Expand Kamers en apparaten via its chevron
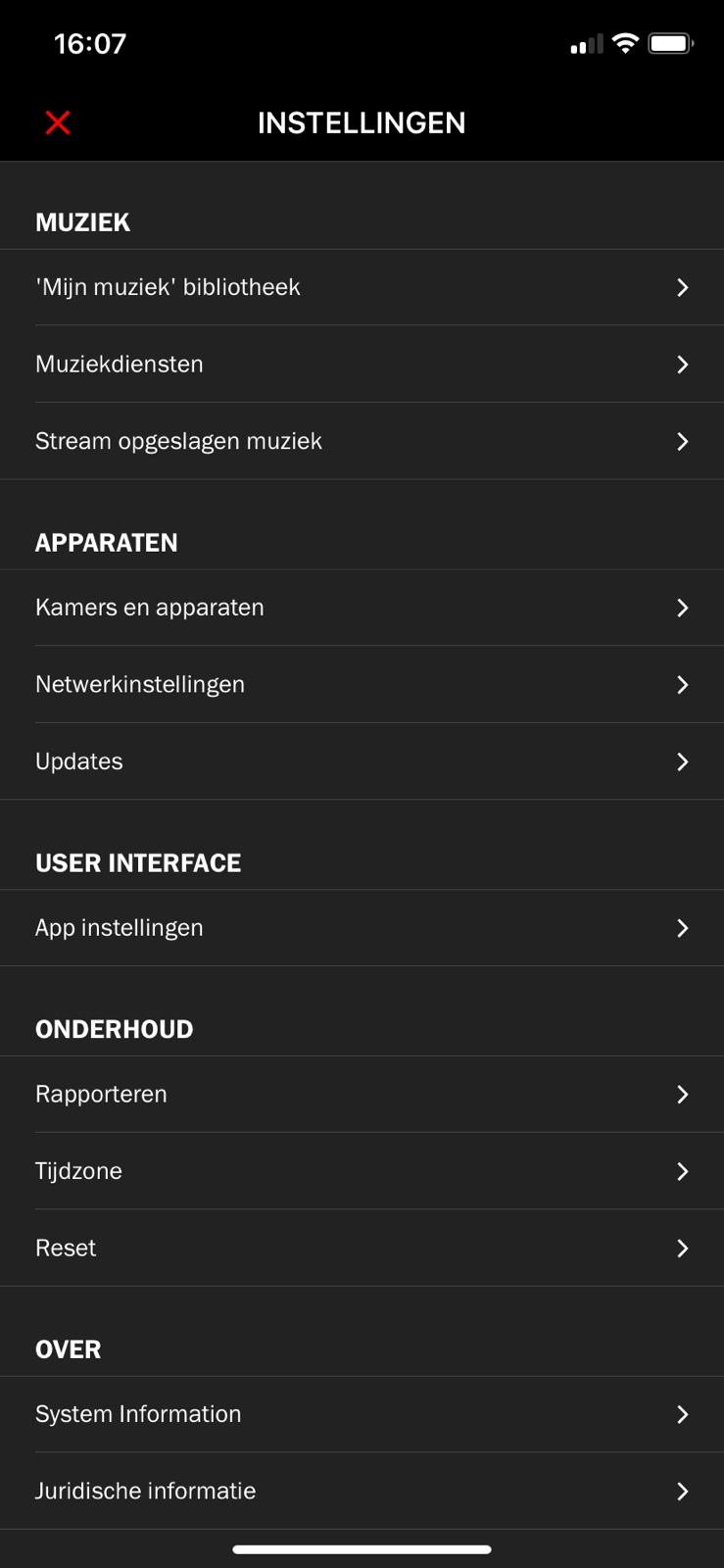724x1568 pixels. pyautogui.click(x=683, y=608)
